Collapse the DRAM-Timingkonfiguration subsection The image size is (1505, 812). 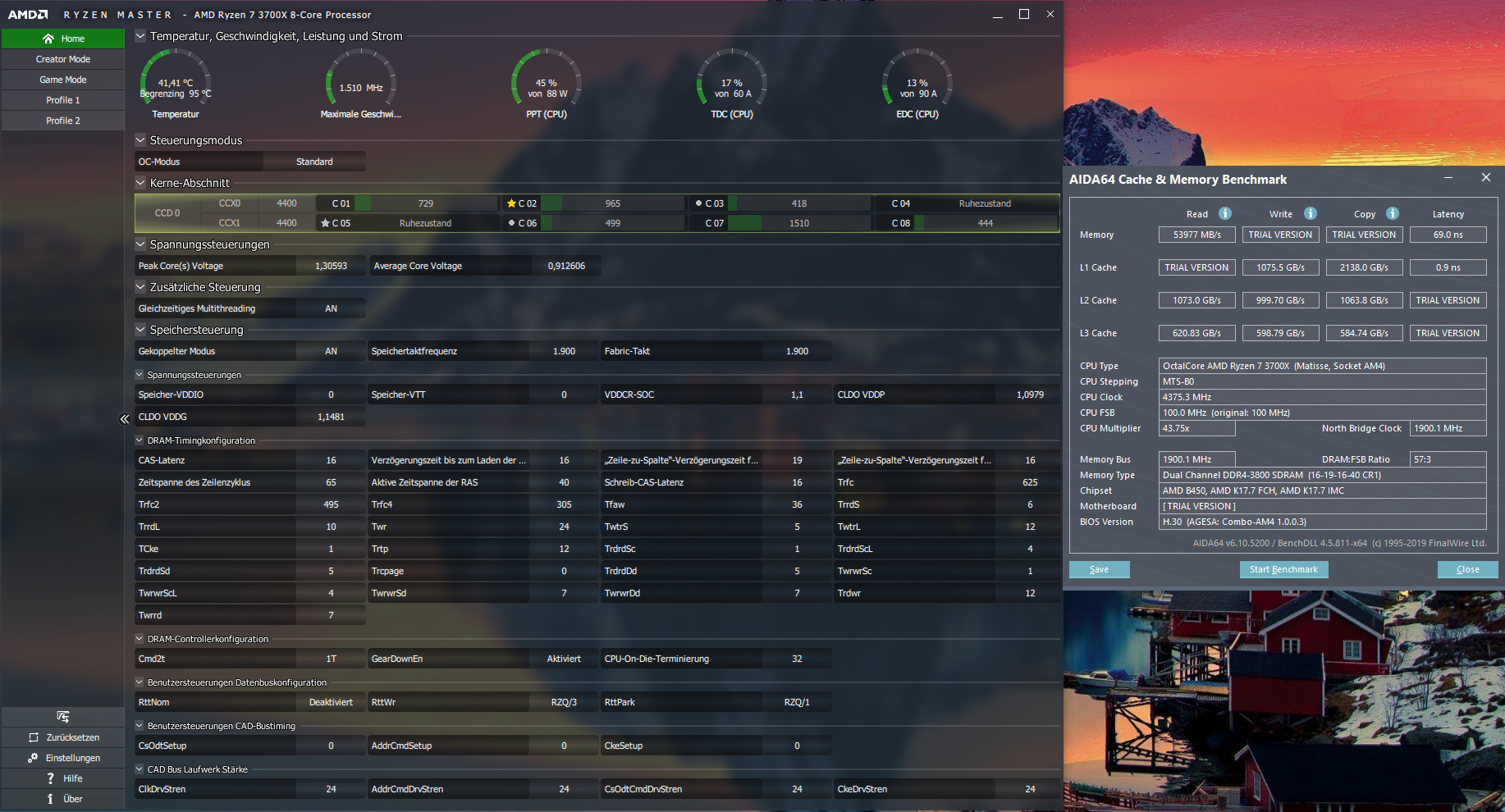point(140,440)
